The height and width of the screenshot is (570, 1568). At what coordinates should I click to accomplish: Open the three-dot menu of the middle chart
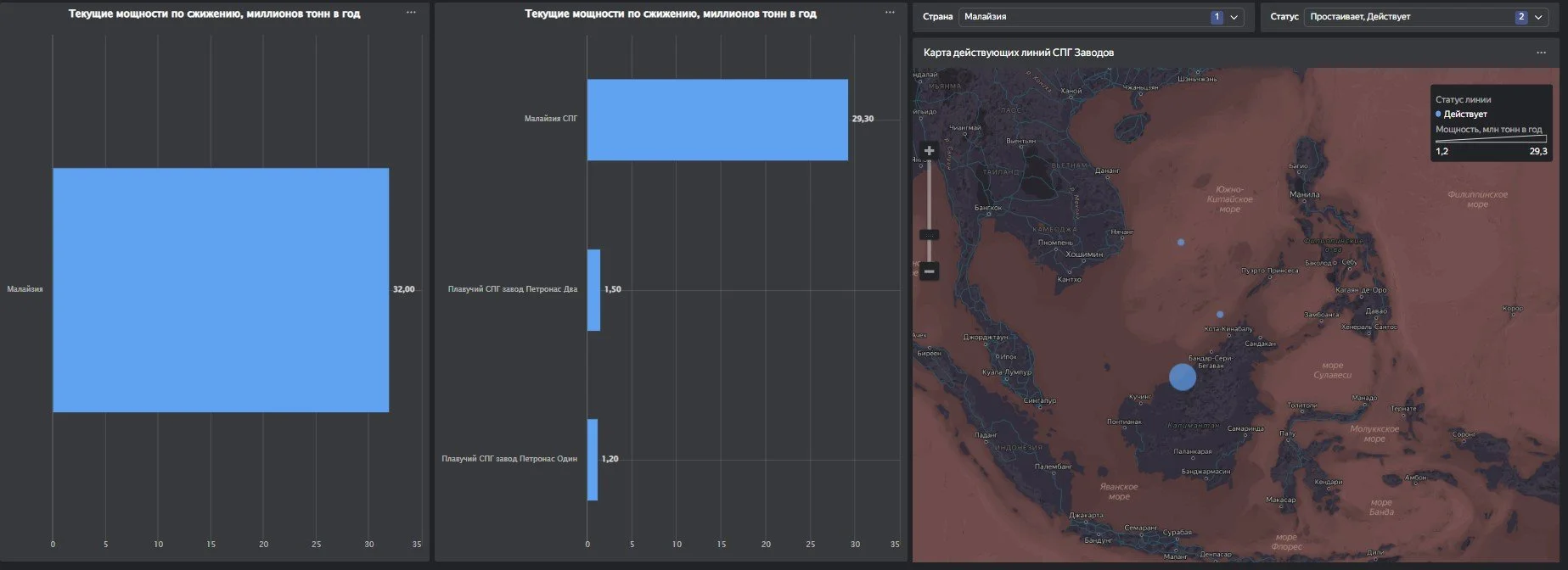(890, 13)
